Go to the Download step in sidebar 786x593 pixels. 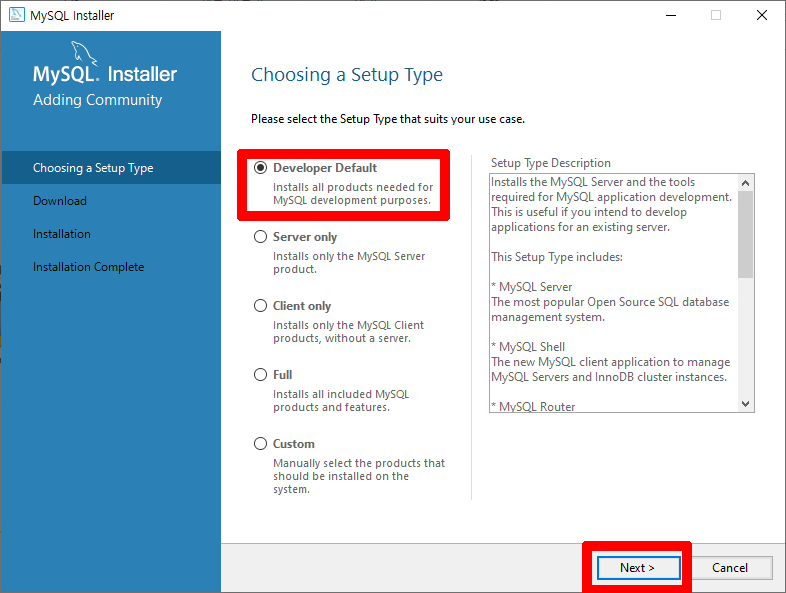[x=60, y=201]
